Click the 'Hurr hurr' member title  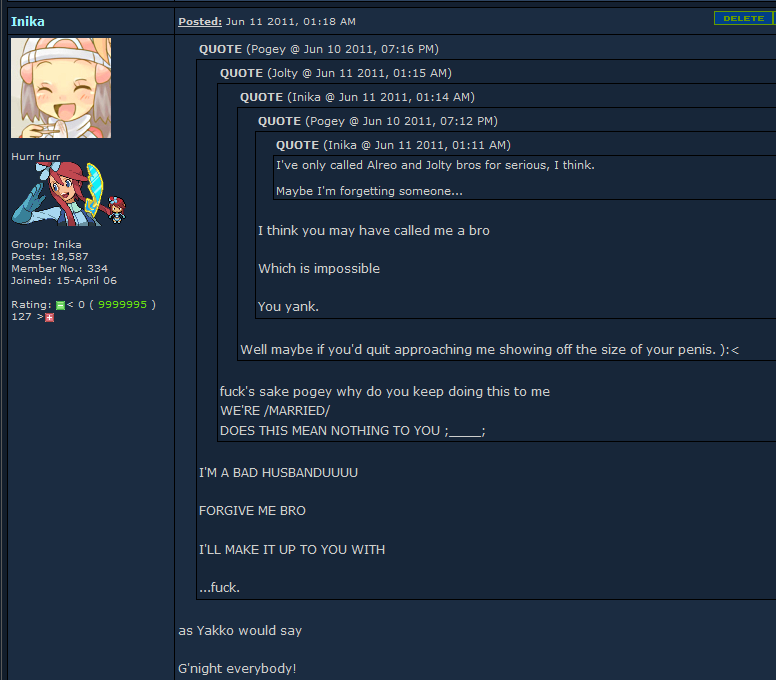pyautogui.click(x=36, y=156)
